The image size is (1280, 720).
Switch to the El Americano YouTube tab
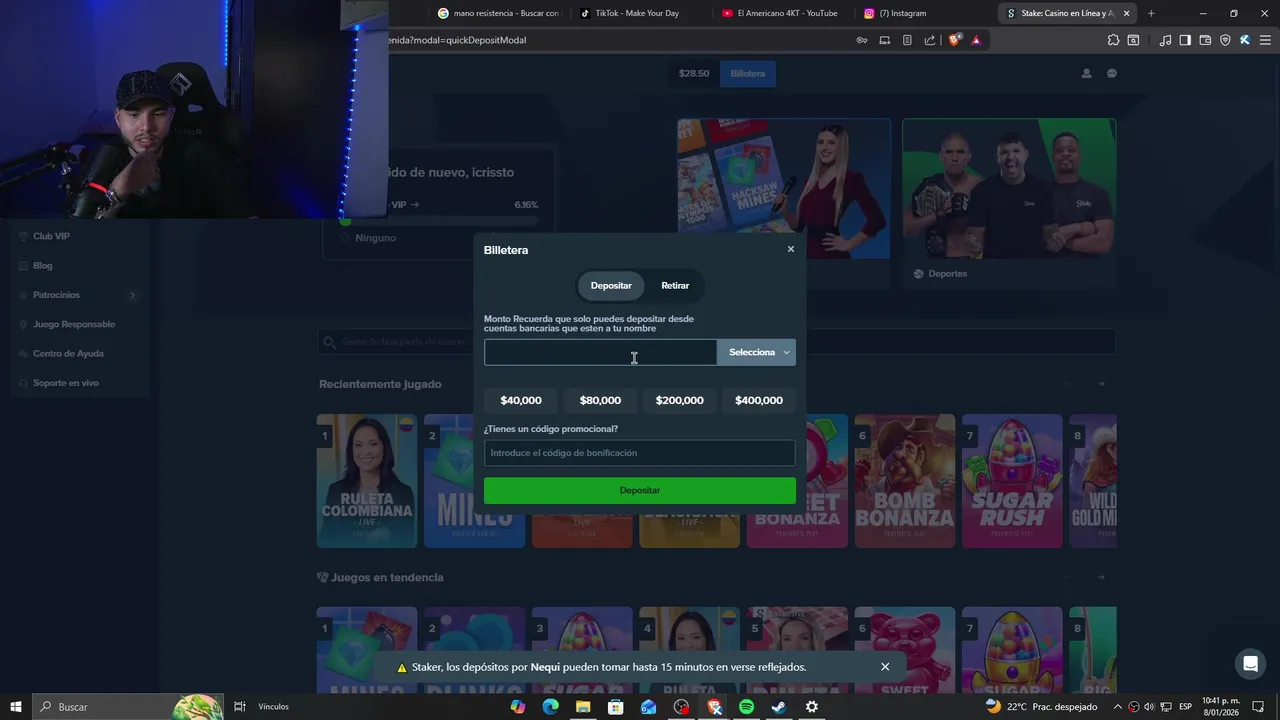[x=784, y=13]
